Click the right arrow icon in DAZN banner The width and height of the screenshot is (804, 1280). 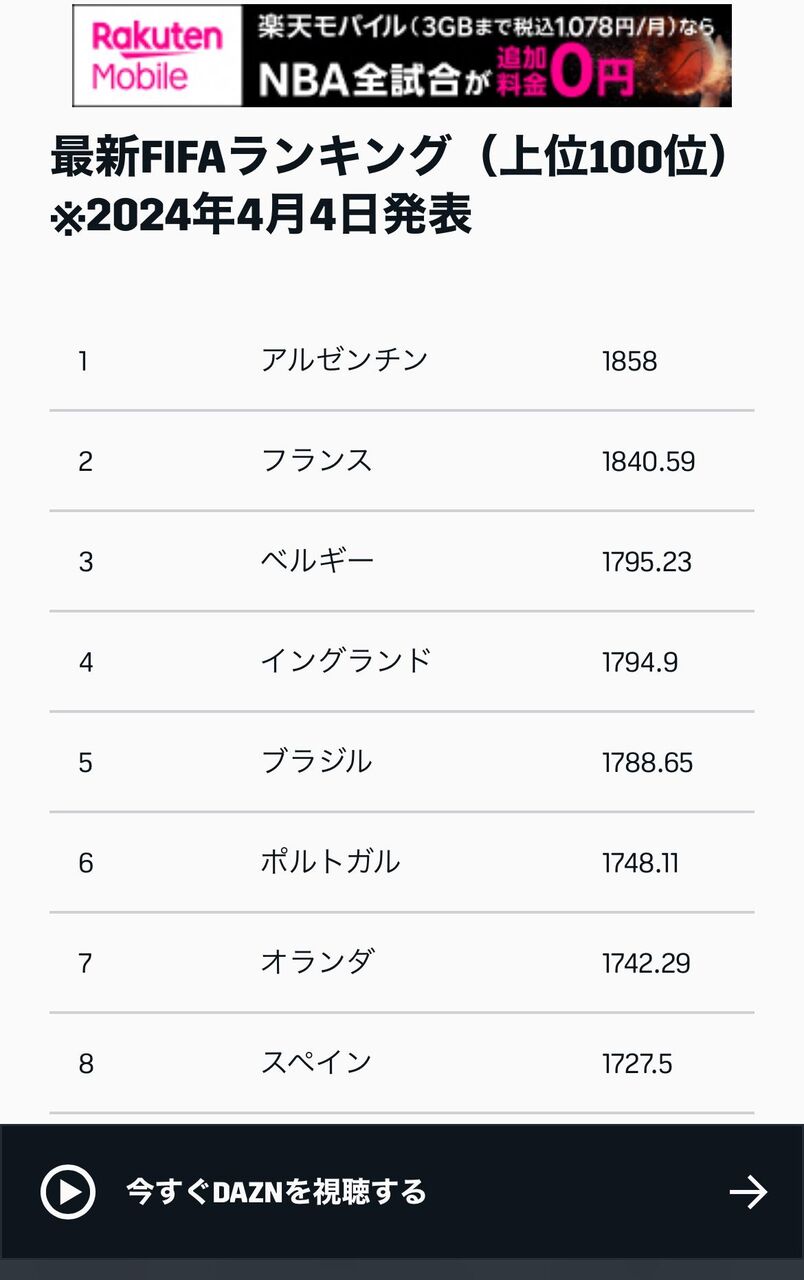(747, 1191)
